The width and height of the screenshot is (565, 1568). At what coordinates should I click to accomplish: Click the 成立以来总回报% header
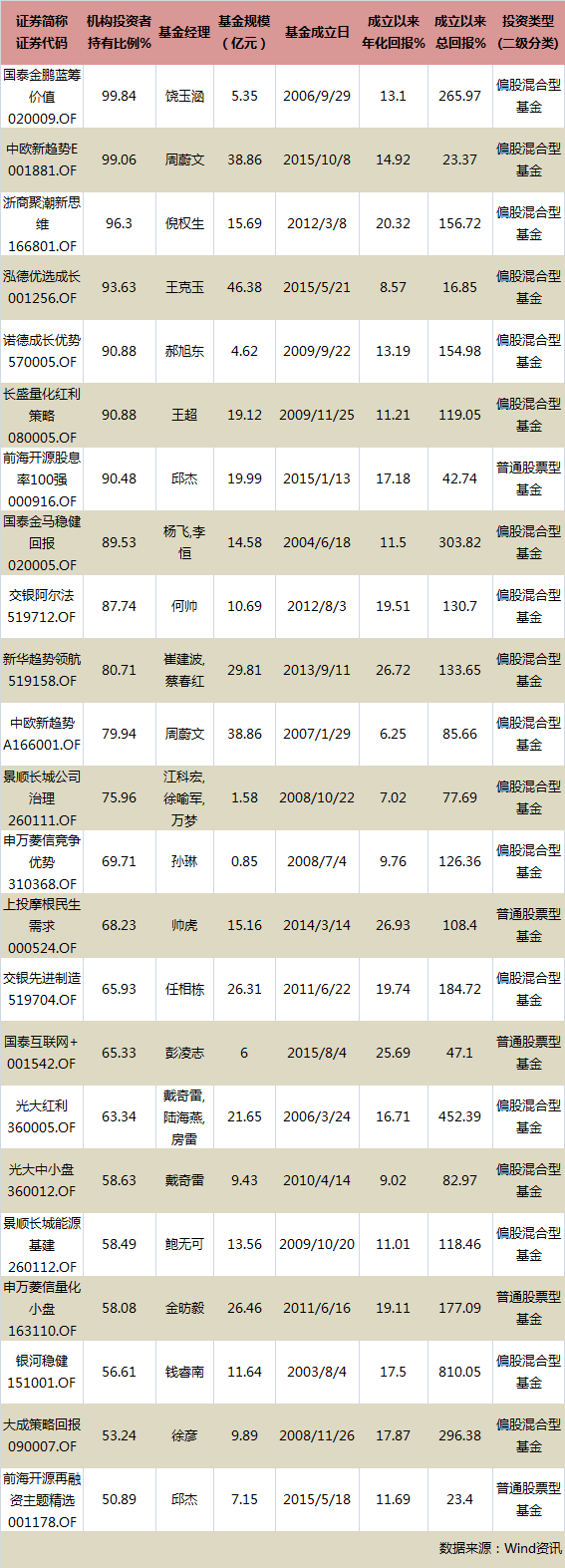[460, 32]
